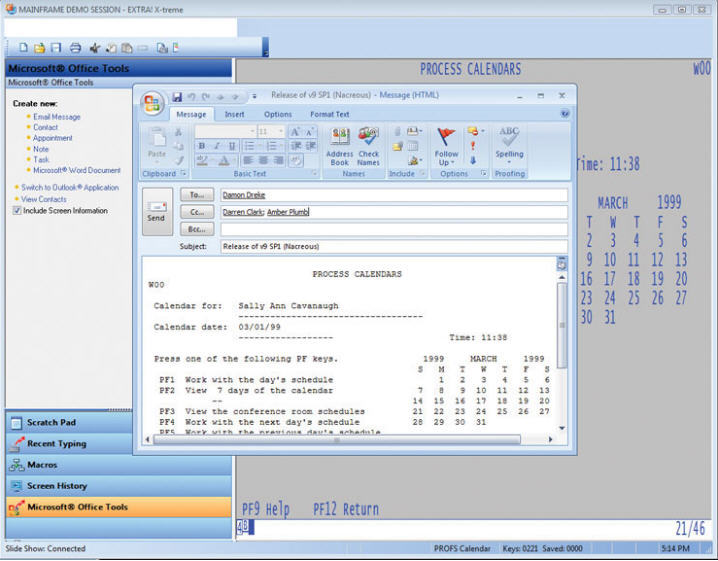Screen dimensions: 718x561
Task: Open the font name dropdown
Action: [x=252, y=131]
